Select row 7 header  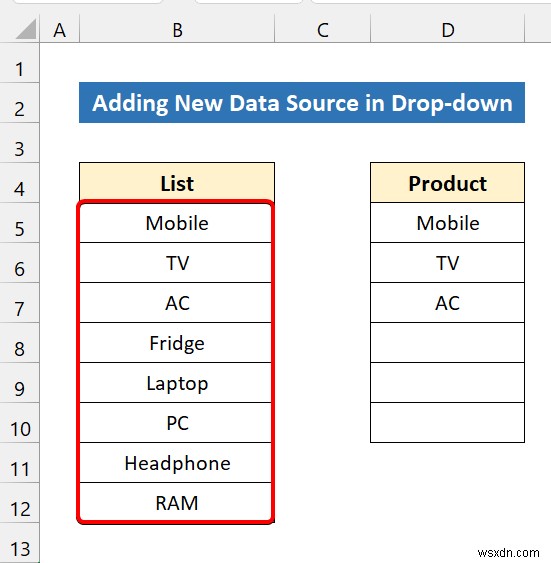[x=19, y=303]
